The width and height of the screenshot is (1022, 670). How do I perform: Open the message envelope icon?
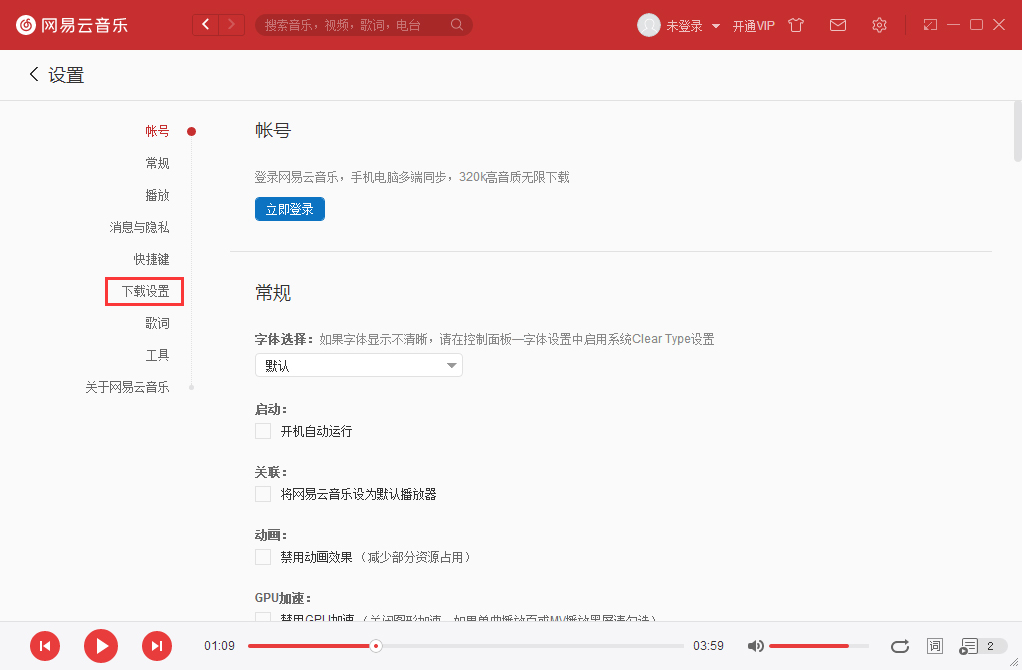pos(838,25)
